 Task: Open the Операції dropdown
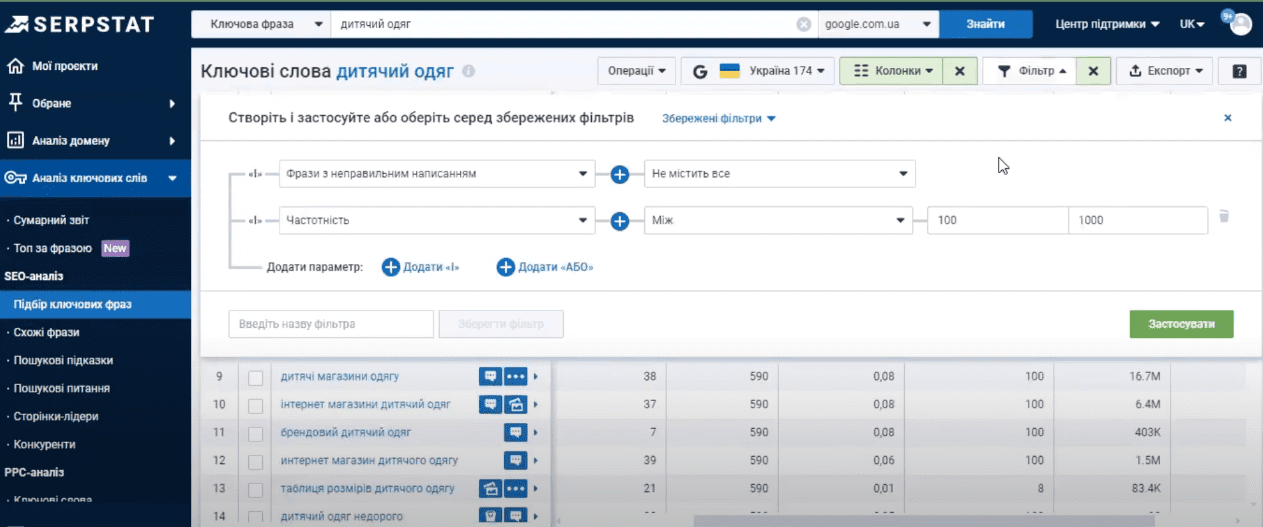tap(636, 71)
